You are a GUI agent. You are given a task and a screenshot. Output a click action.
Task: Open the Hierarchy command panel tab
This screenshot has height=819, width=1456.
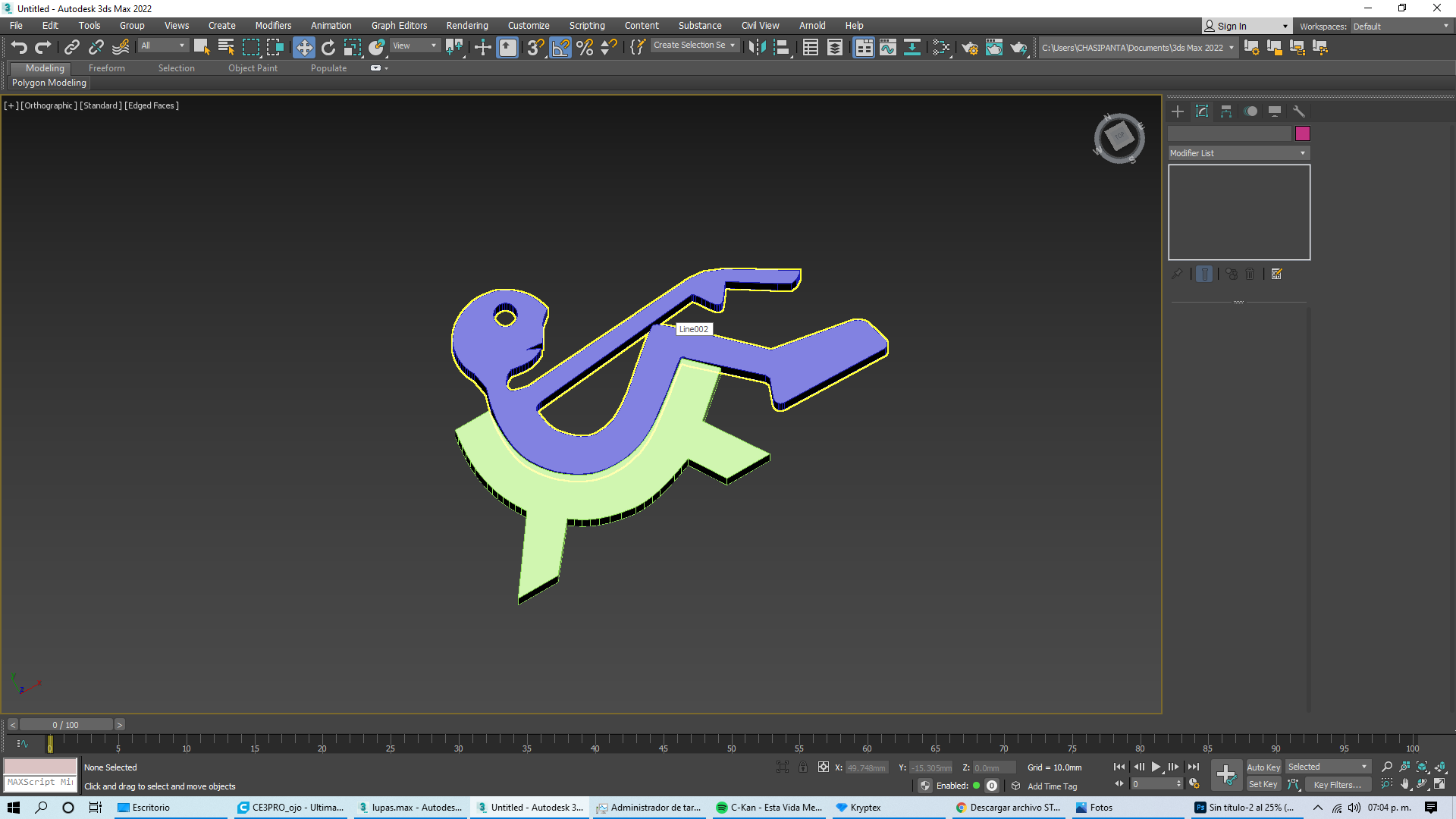(1226, 111)
